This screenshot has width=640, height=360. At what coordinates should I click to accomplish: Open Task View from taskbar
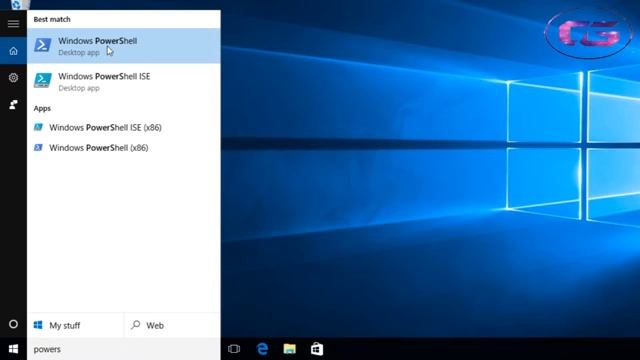click(x=234, y=349)
